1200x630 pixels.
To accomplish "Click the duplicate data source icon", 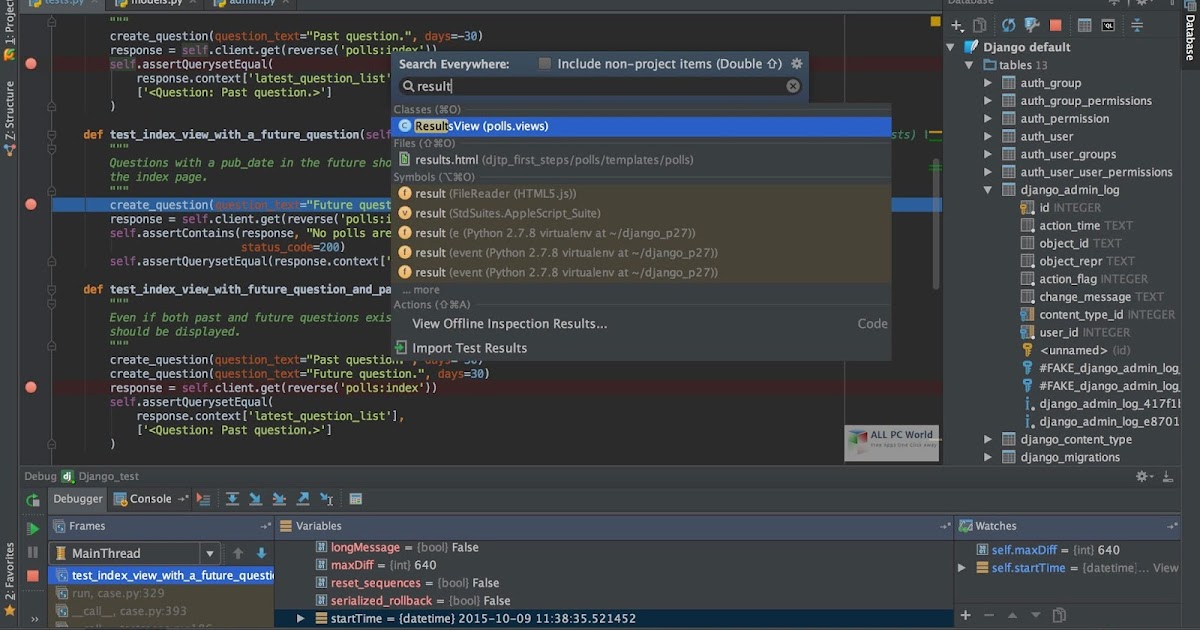I will 980,25.
